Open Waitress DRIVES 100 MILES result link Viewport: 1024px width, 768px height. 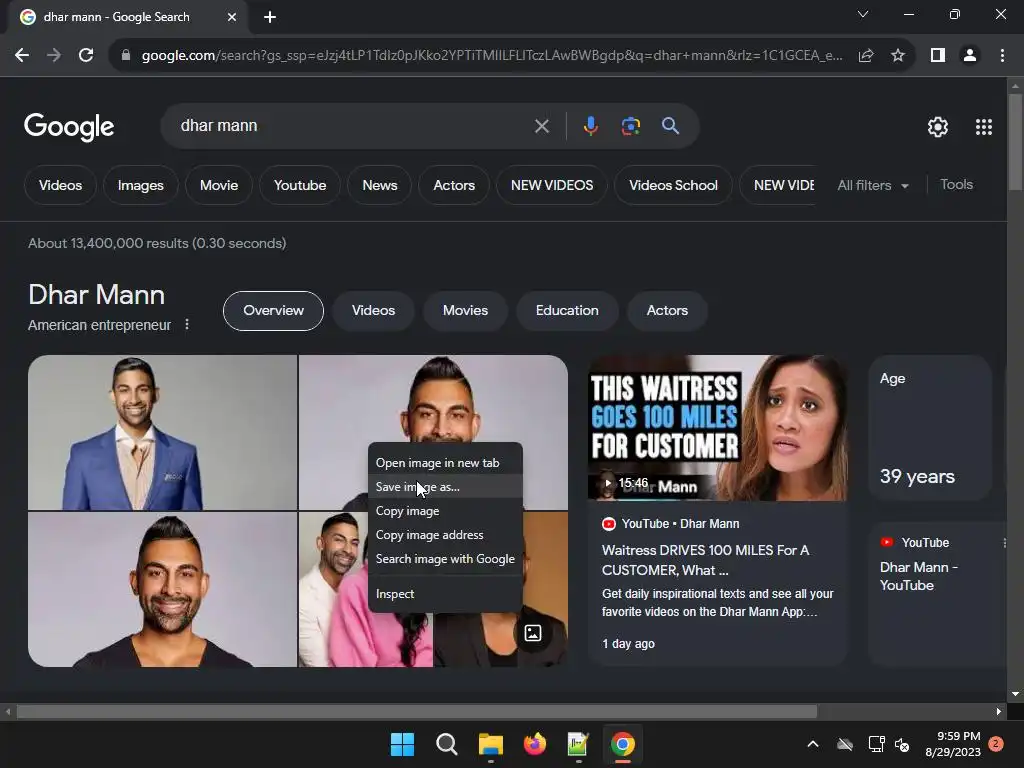pyautogui.click(x=705, y=560)
